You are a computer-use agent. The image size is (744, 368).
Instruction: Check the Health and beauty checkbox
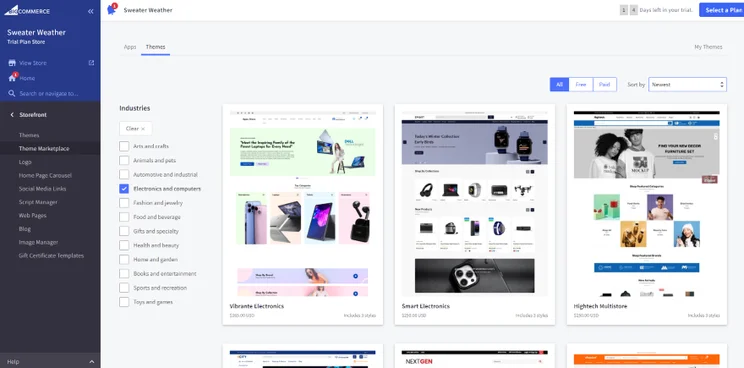[124, 245]
